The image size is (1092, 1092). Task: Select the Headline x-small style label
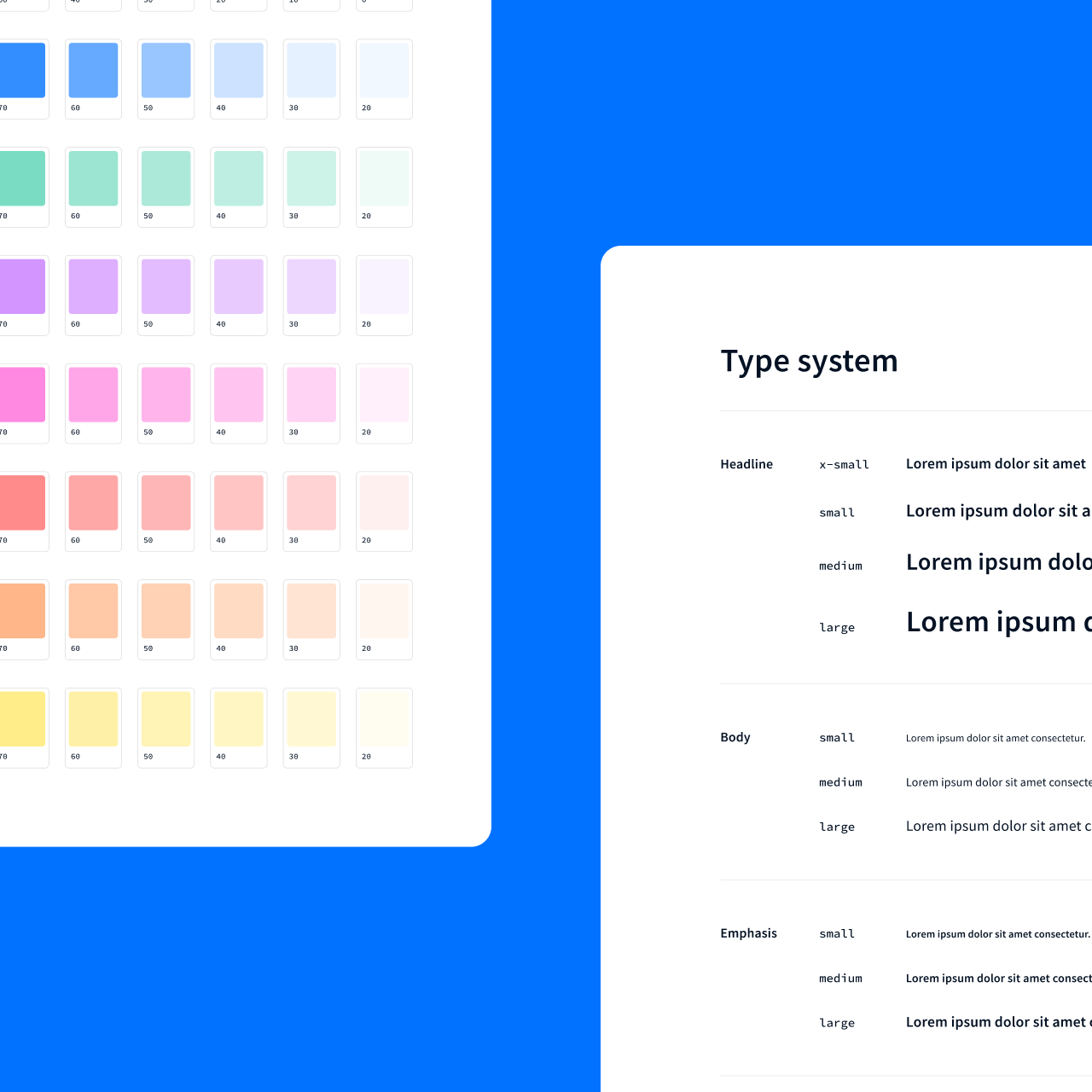[844, 464]
